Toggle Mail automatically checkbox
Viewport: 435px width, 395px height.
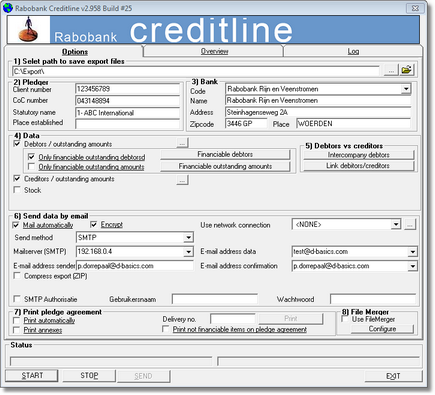[16, 225]
